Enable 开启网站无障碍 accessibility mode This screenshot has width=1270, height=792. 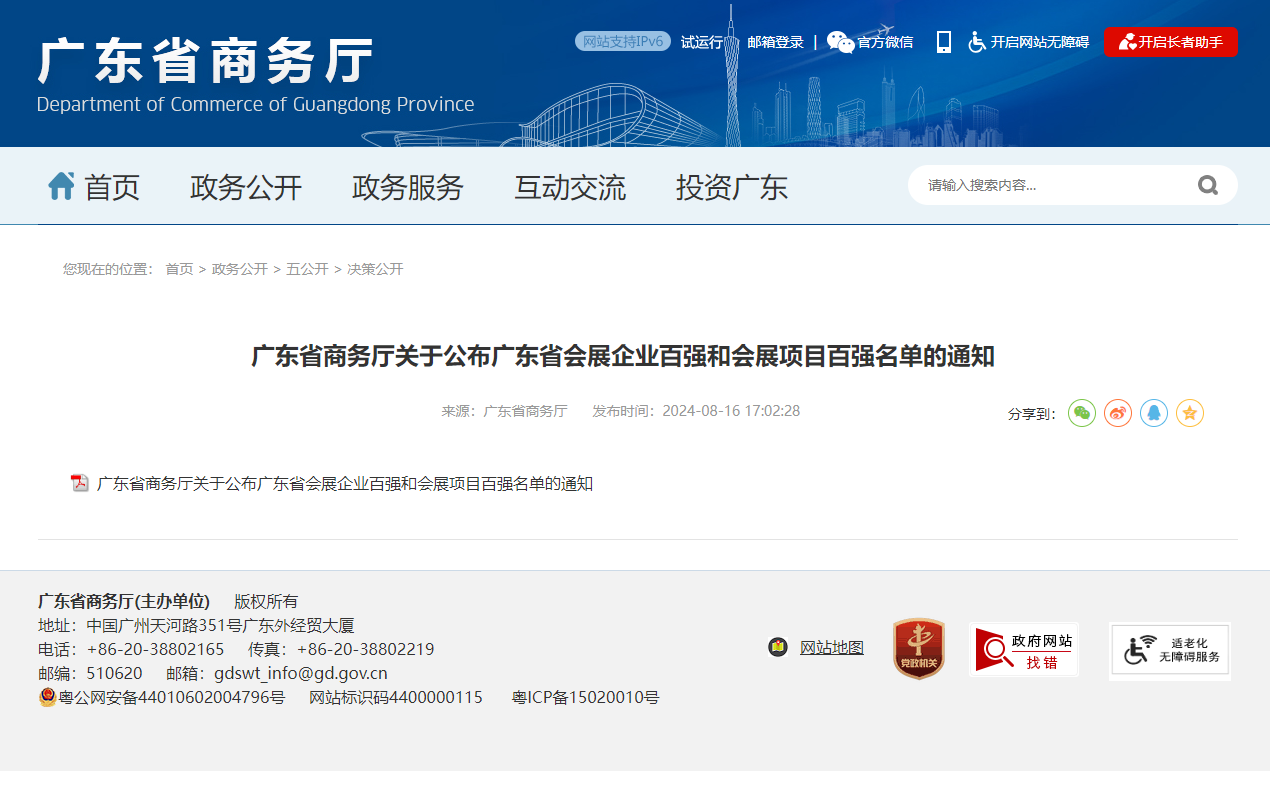1029,42
